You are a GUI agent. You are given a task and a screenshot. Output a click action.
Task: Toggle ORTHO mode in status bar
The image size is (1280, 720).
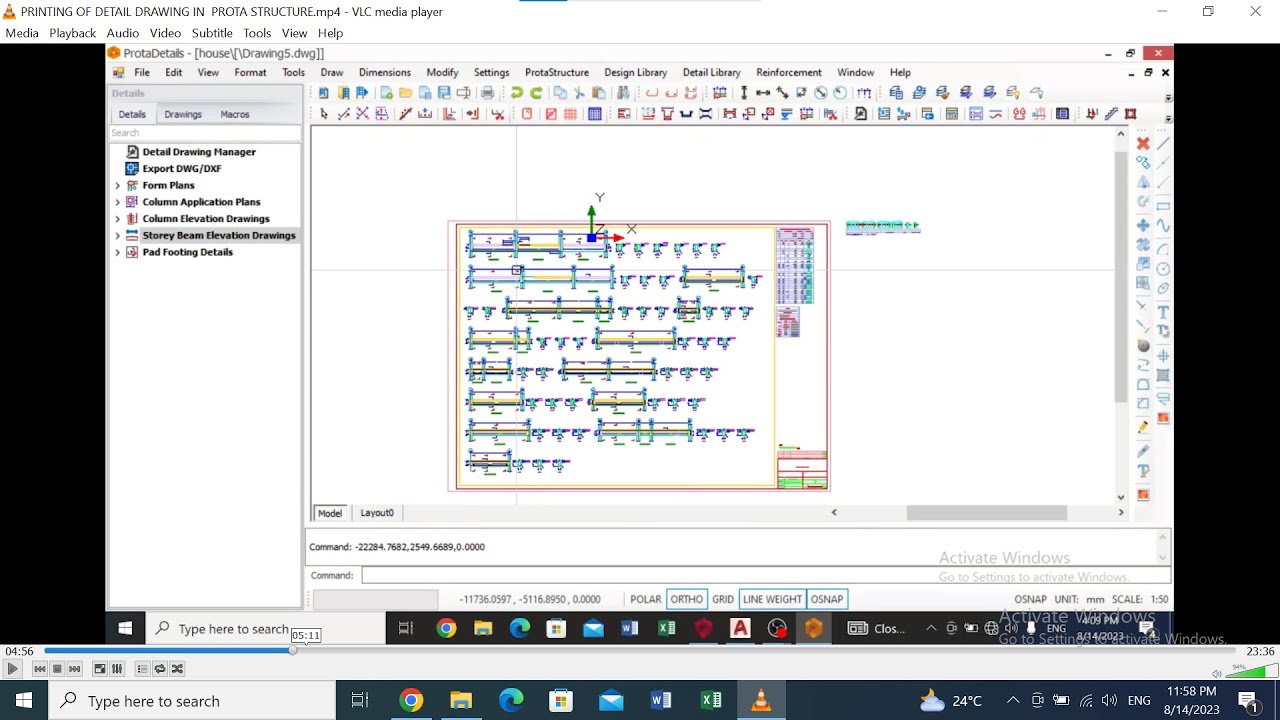point(686,599)
